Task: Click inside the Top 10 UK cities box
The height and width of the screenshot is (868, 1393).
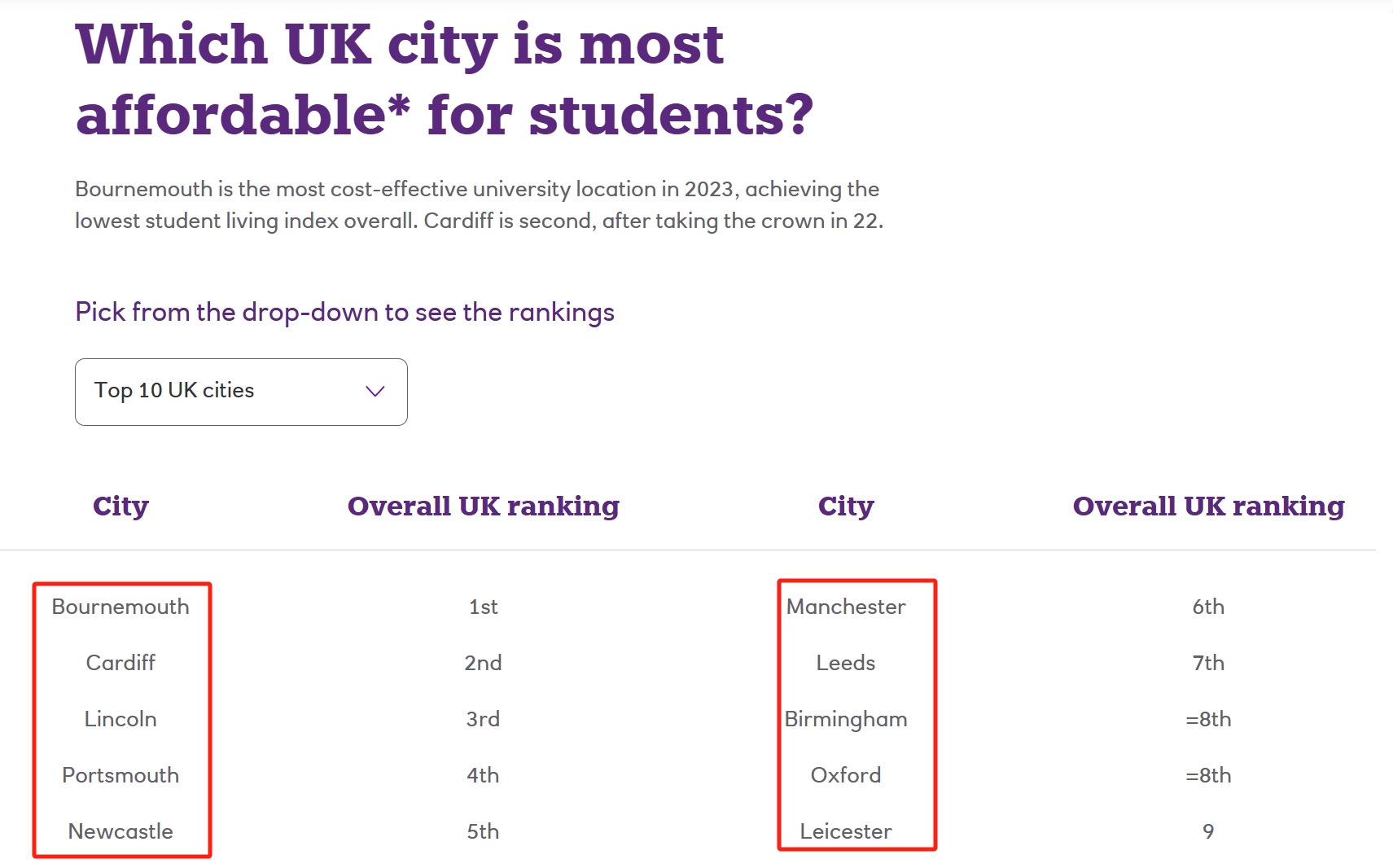Action: coord(204,392)
